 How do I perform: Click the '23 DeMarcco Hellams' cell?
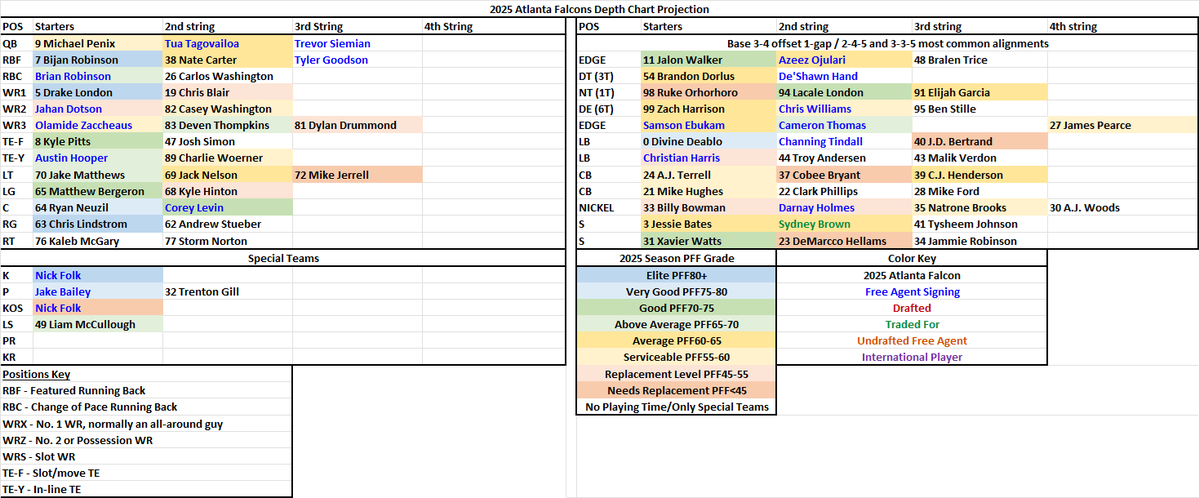(844, 240)
